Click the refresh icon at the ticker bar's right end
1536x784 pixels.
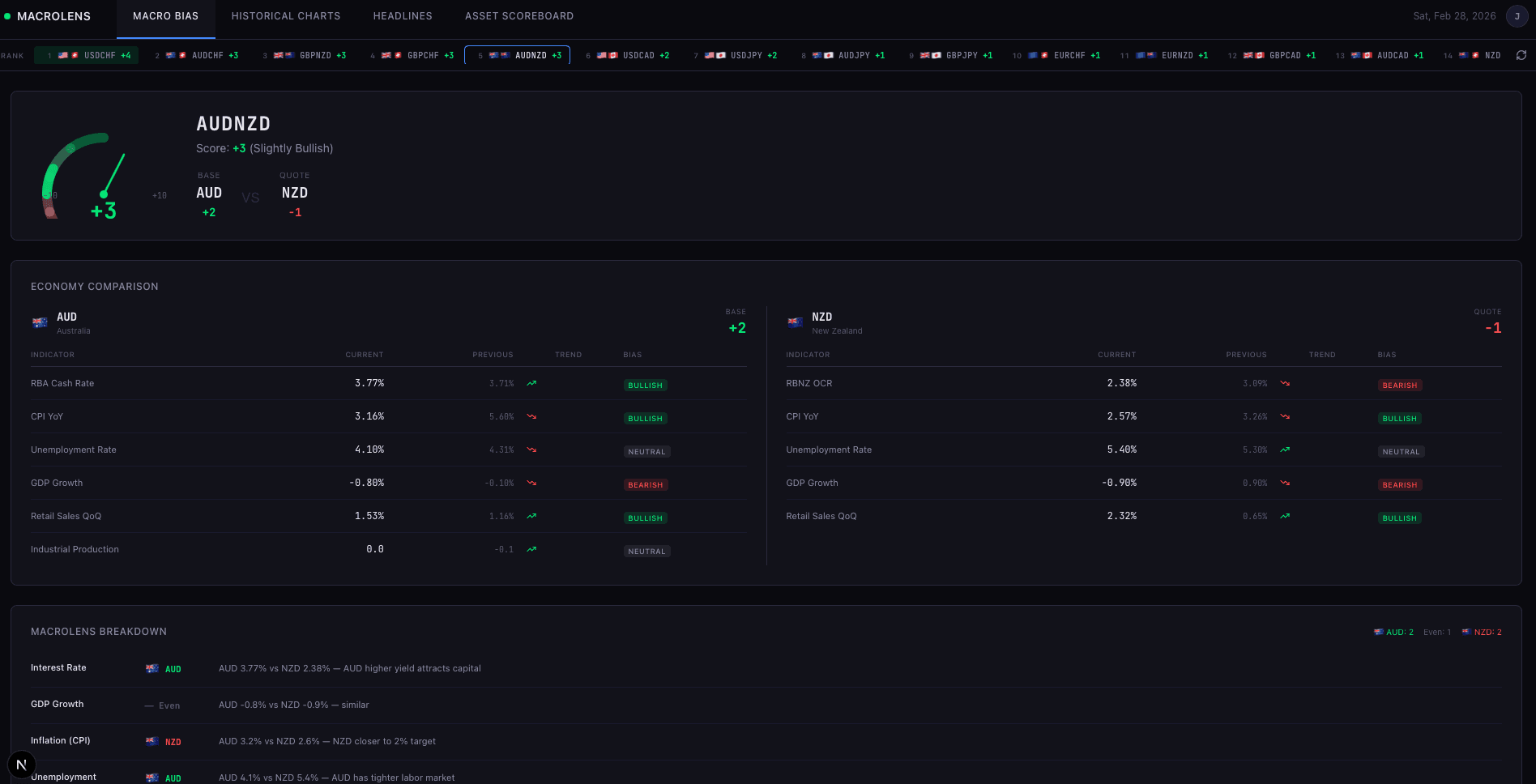pyautogui.click(x=1521, y=54)
